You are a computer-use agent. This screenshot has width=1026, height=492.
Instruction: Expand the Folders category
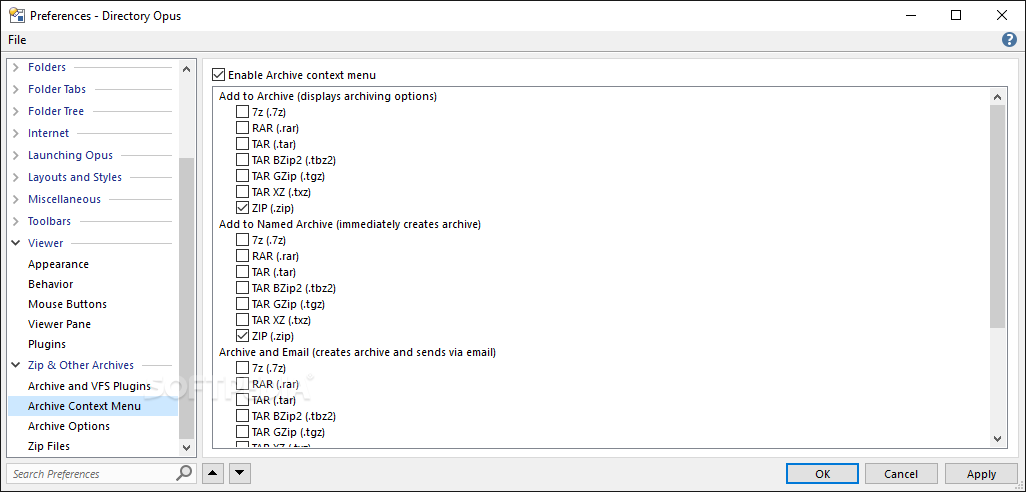click(16, 67)
